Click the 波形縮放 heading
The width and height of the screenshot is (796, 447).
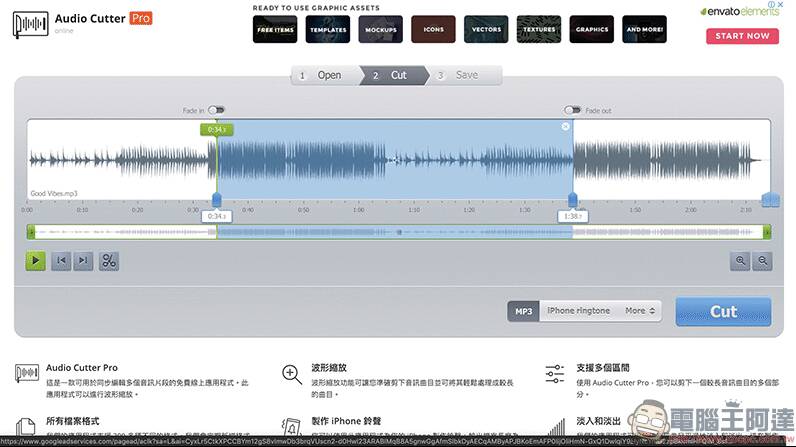coord(329,367)
